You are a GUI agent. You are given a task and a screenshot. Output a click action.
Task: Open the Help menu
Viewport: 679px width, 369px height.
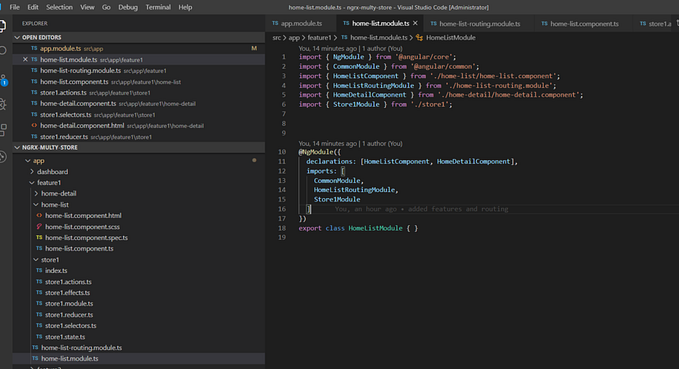(x=185, y=7)
